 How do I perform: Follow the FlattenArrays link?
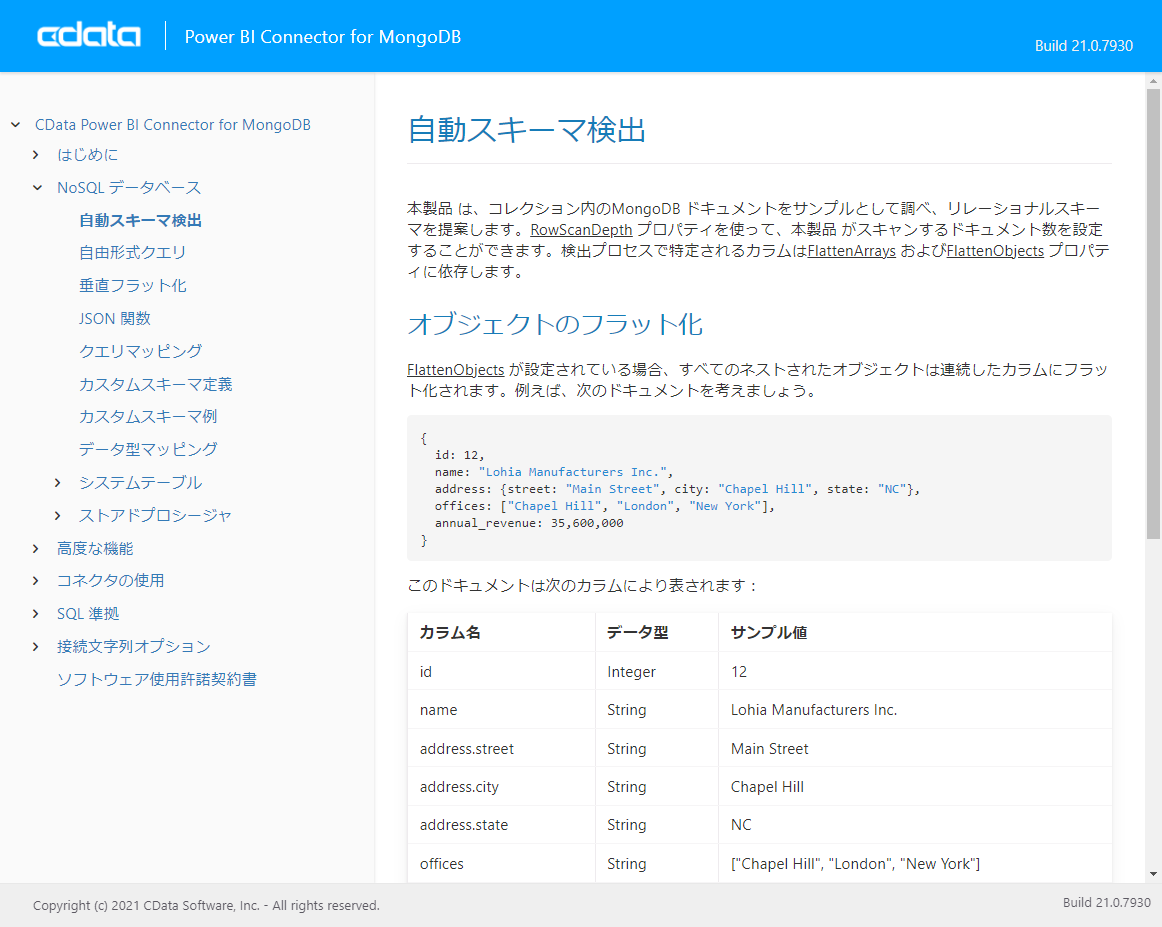[x=851, y=251]
